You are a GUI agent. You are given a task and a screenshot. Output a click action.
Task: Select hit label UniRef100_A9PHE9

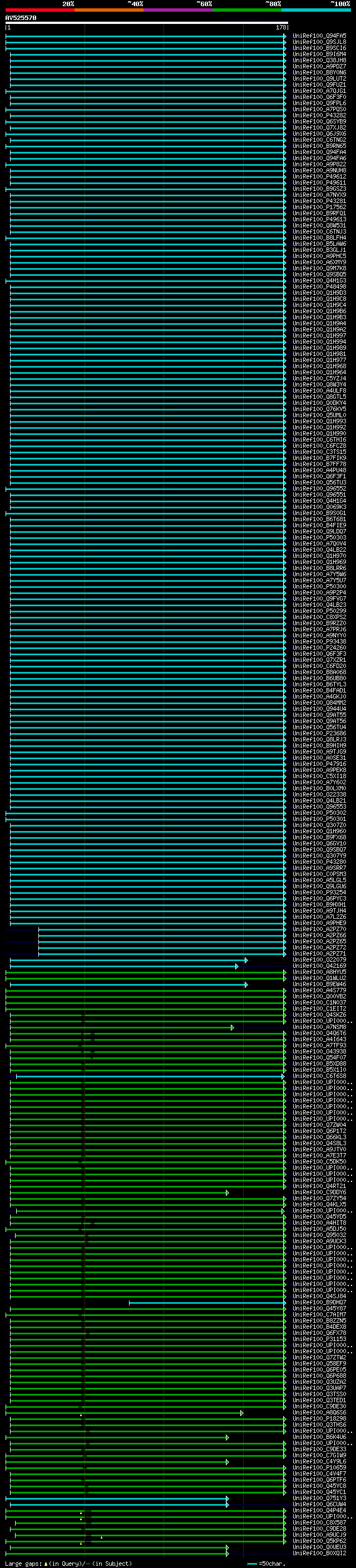319,923
